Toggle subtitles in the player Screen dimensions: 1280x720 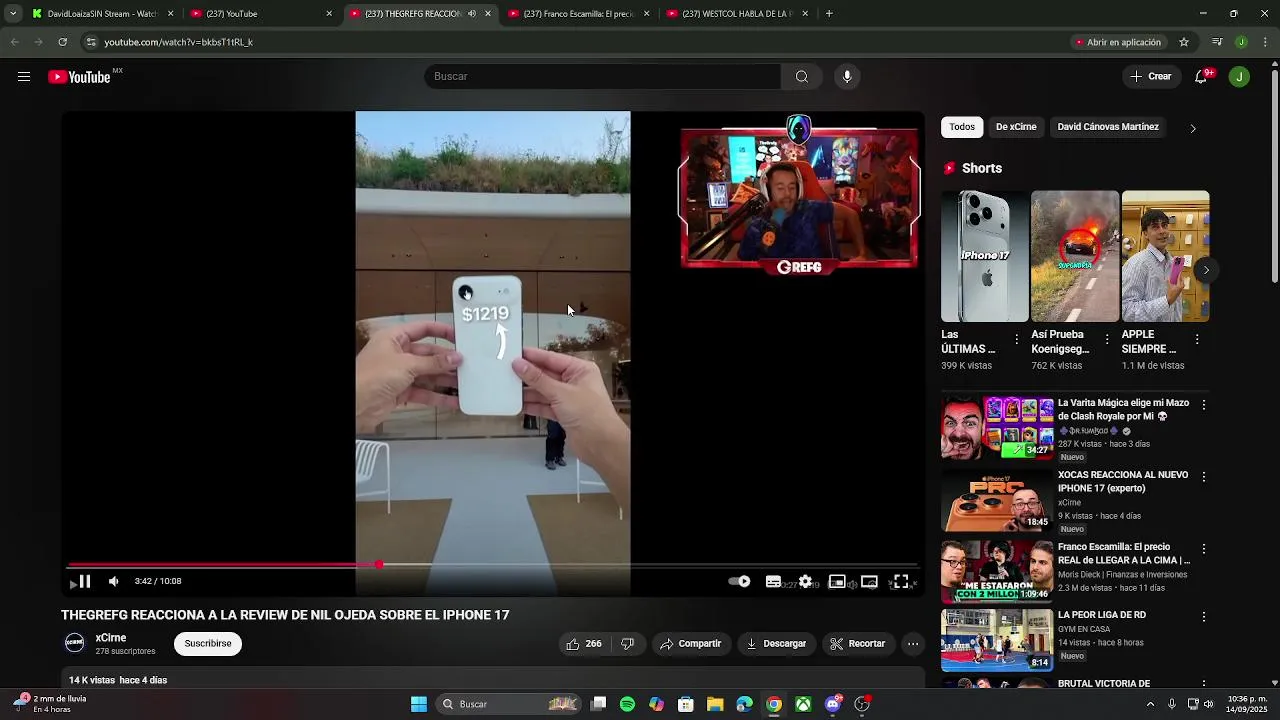point(773,581)
